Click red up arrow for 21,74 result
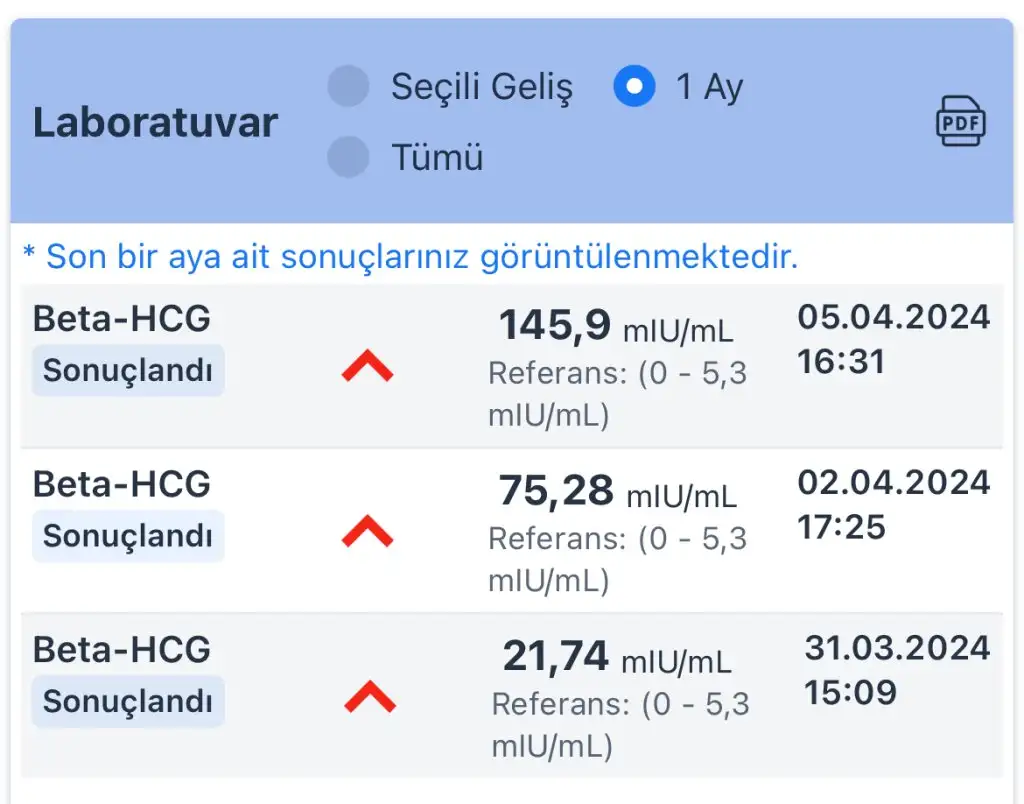This screenshot has width=1024, height=804. pos(369,696)
